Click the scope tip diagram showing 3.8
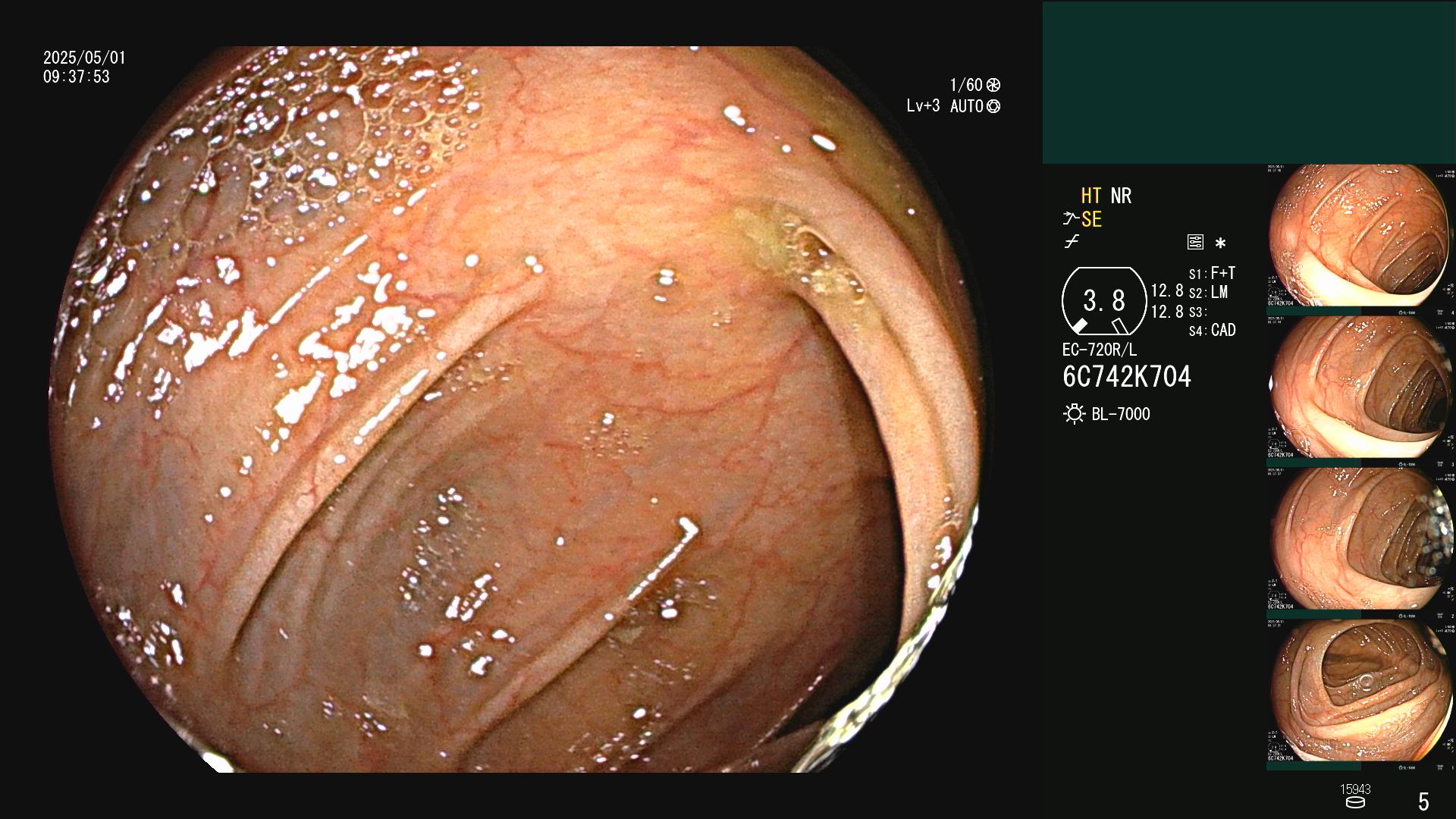1456x819 pixels. tap(1104, 301)
